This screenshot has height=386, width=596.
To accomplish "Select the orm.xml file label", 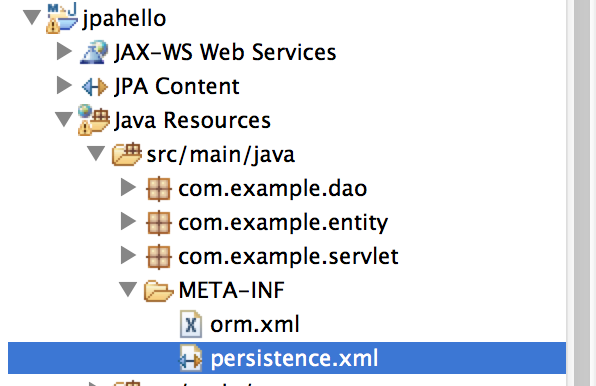I will [255, 324].
